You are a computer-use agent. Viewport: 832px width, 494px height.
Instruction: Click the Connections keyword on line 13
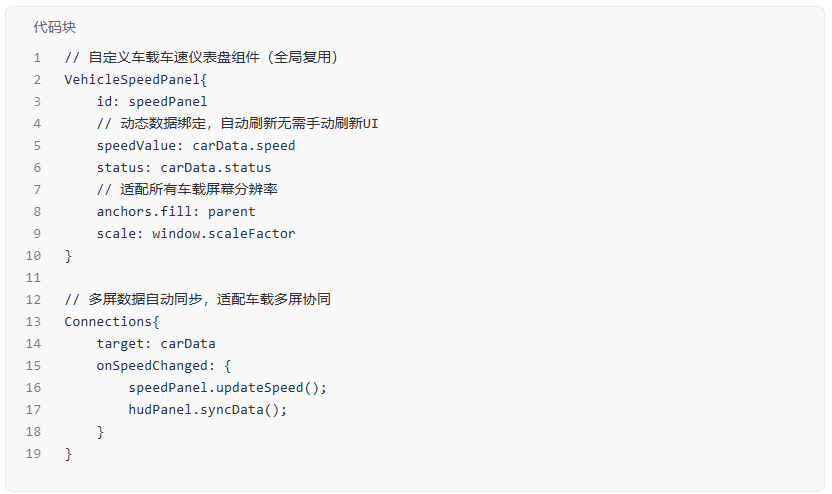coord(108,322)
